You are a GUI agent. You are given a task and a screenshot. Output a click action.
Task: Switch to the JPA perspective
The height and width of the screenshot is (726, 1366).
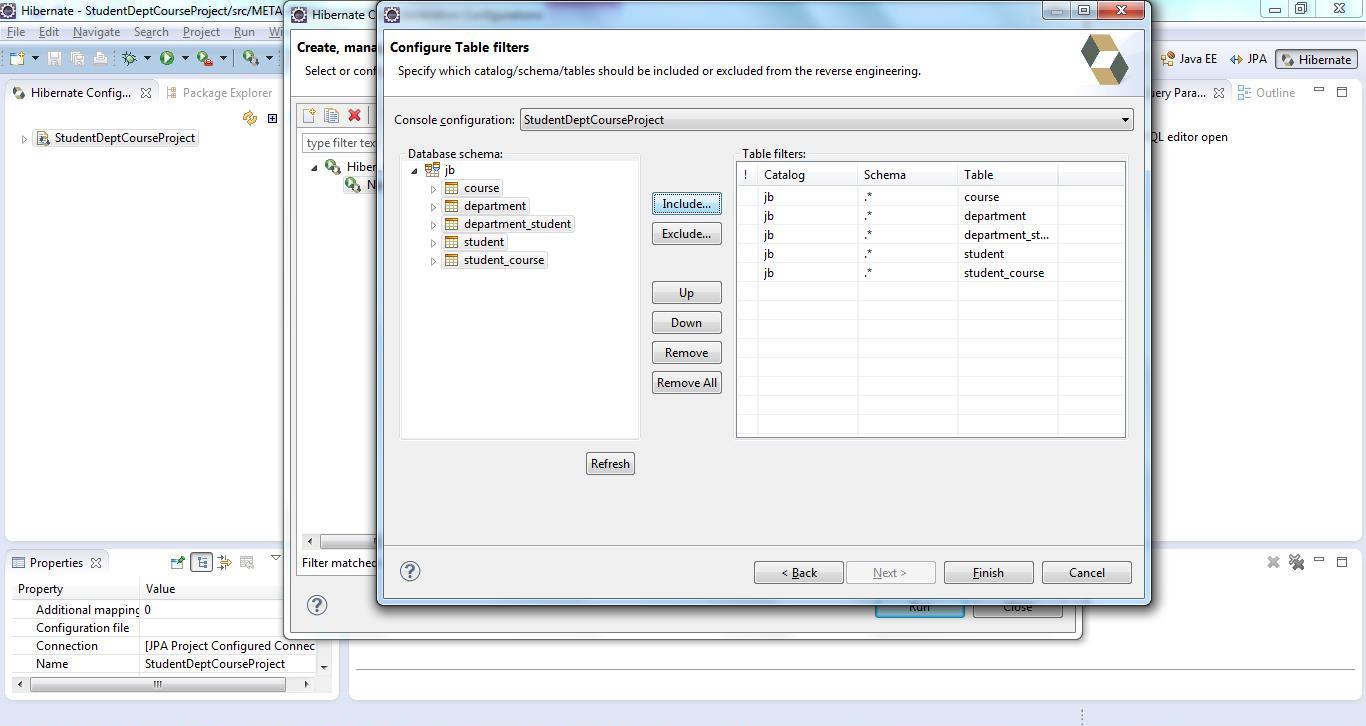coord(1248,59)
